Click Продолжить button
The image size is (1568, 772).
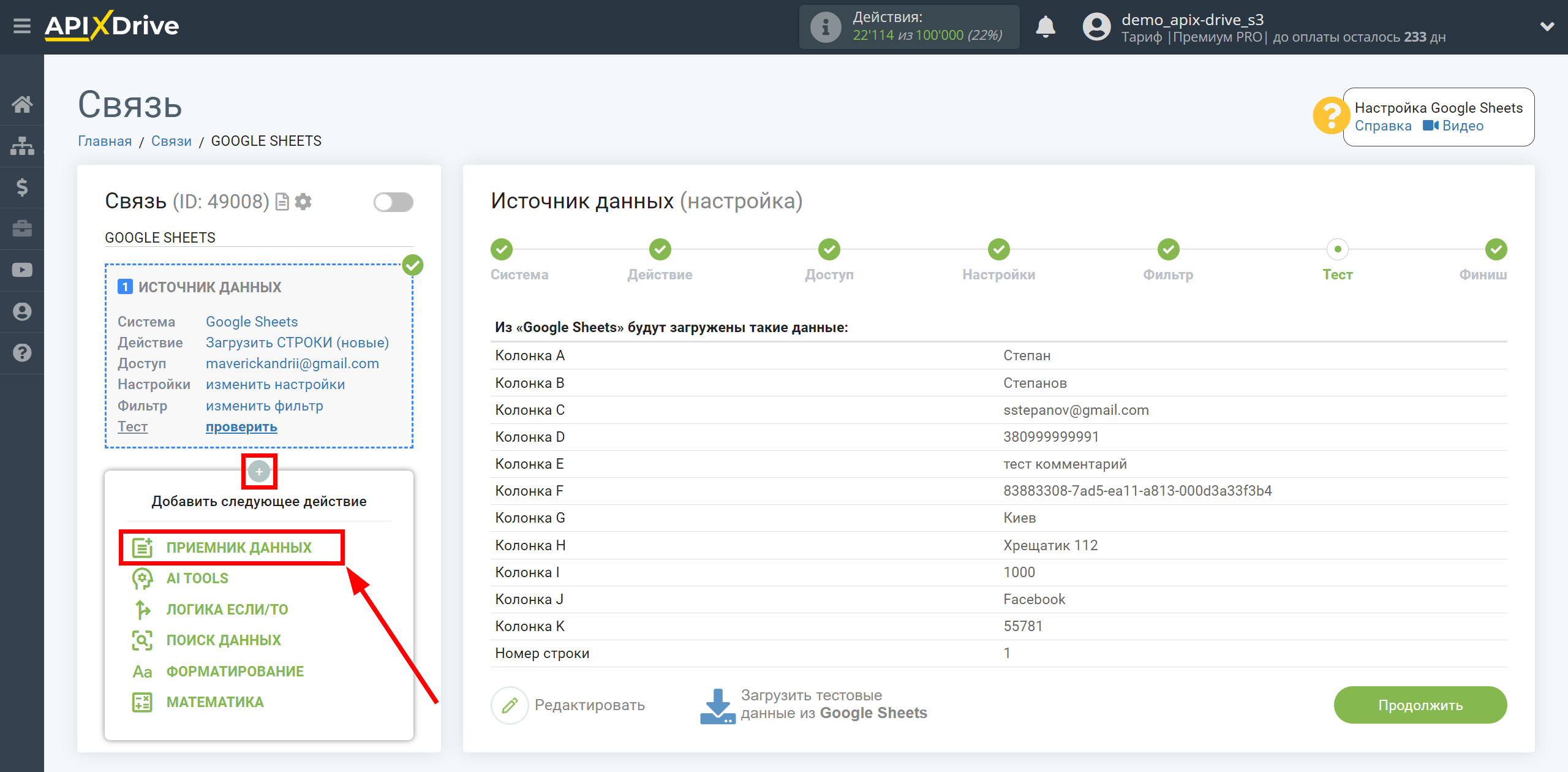pos(1420,705)
